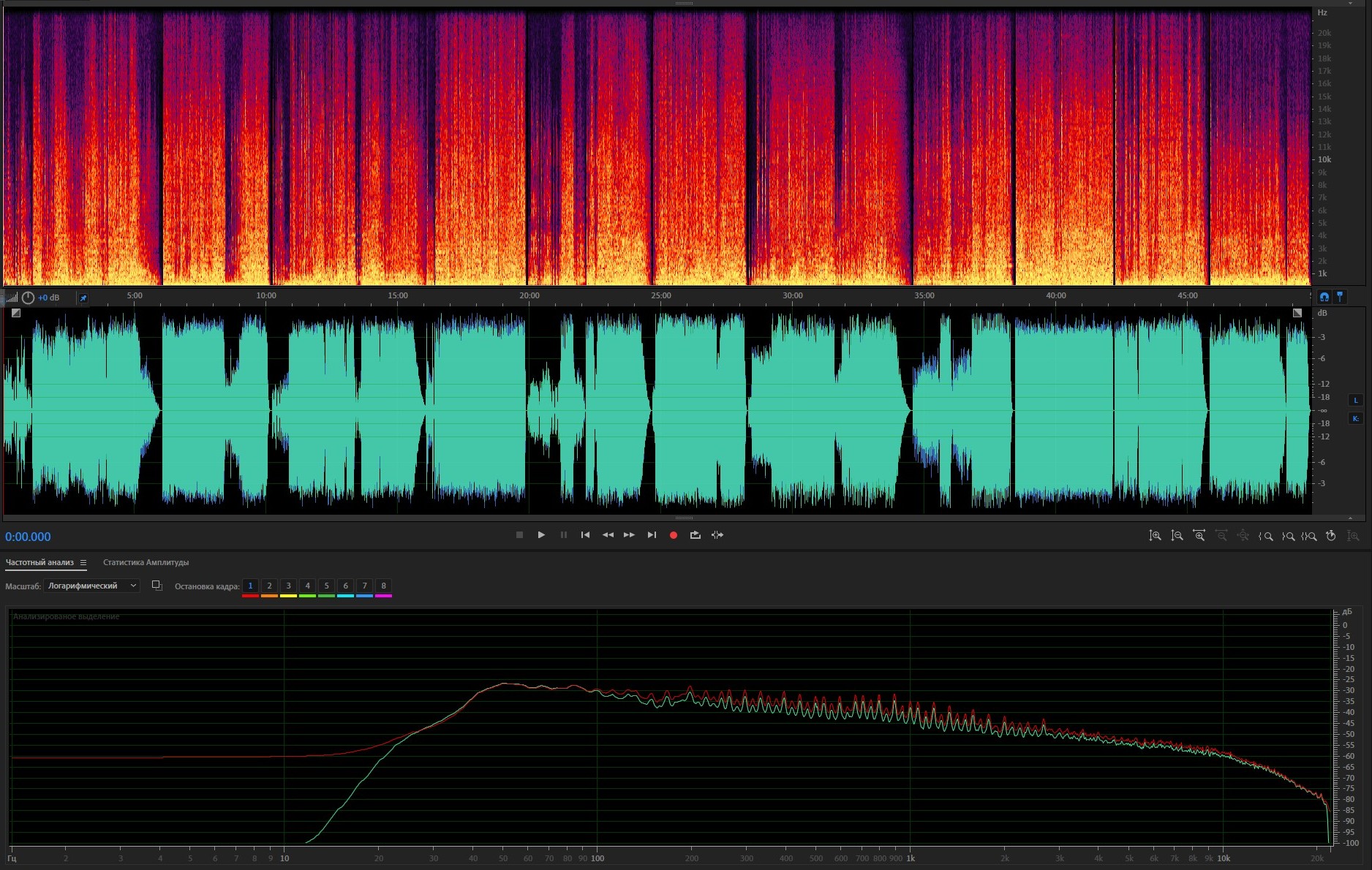This screenshot has height=870, width=1372.
Task: Click zoom in time icon
Action: coord(1199,536)
